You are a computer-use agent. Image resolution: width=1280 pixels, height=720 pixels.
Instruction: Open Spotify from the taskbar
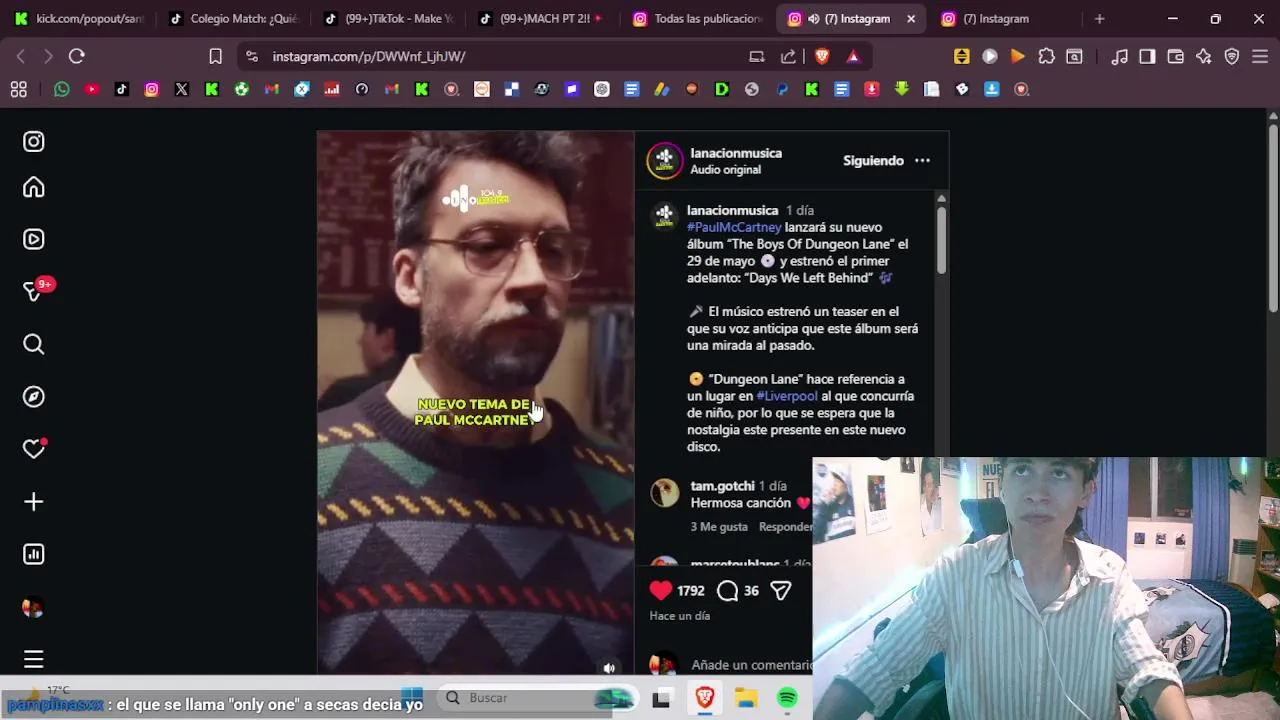pos(788,698)
